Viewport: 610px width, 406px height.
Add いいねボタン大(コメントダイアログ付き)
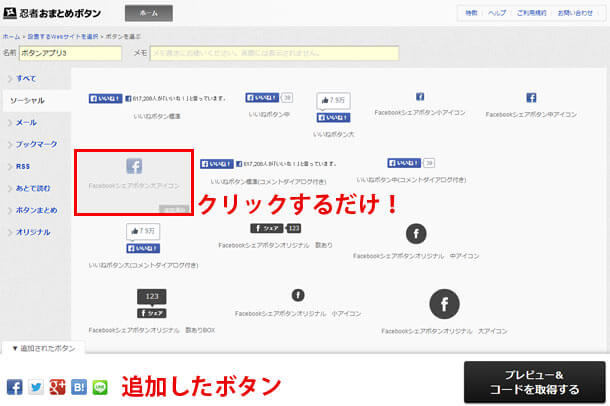coord(143,246)
